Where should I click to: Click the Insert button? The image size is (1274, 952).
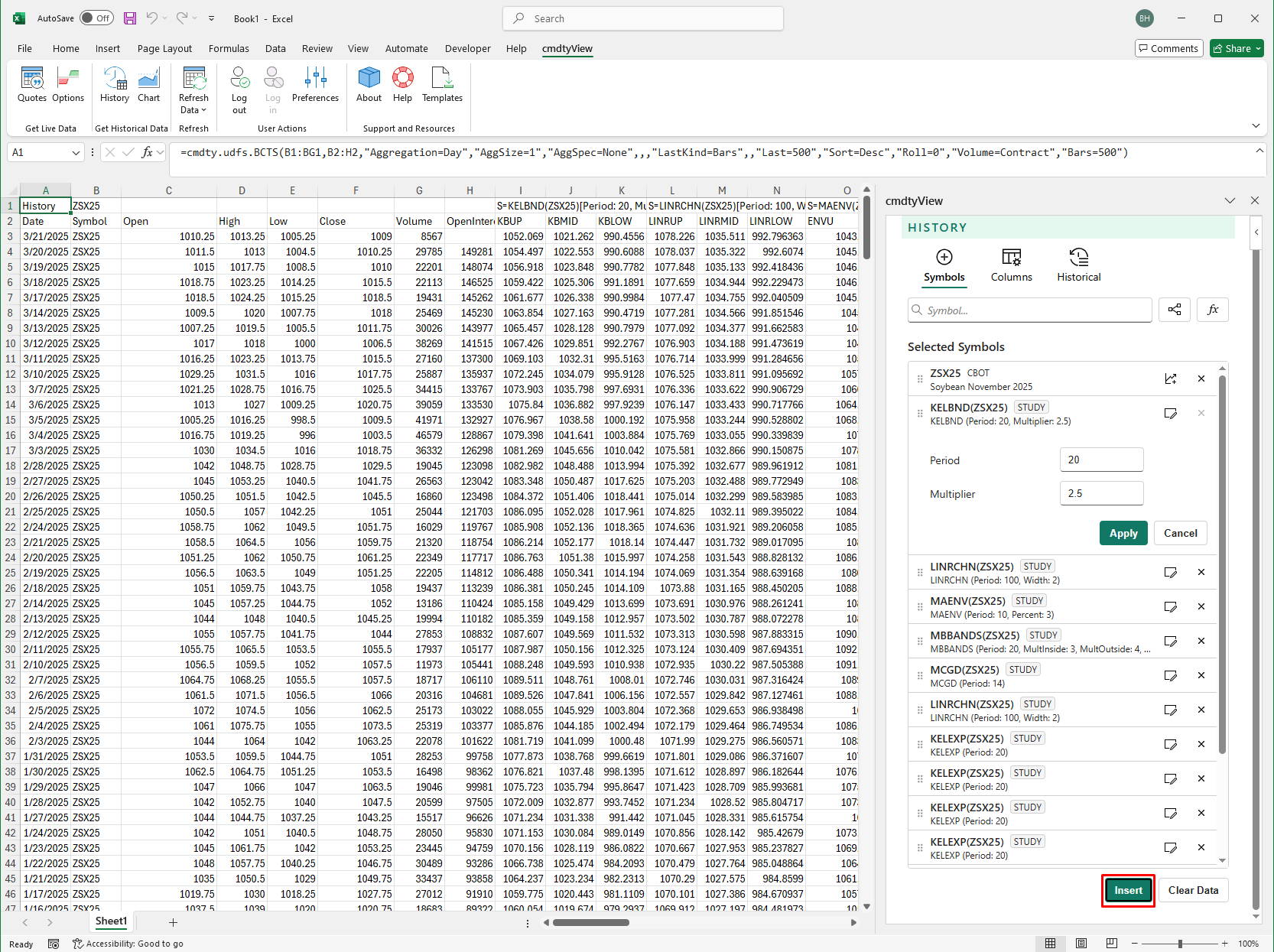(x=1128, y=890)
